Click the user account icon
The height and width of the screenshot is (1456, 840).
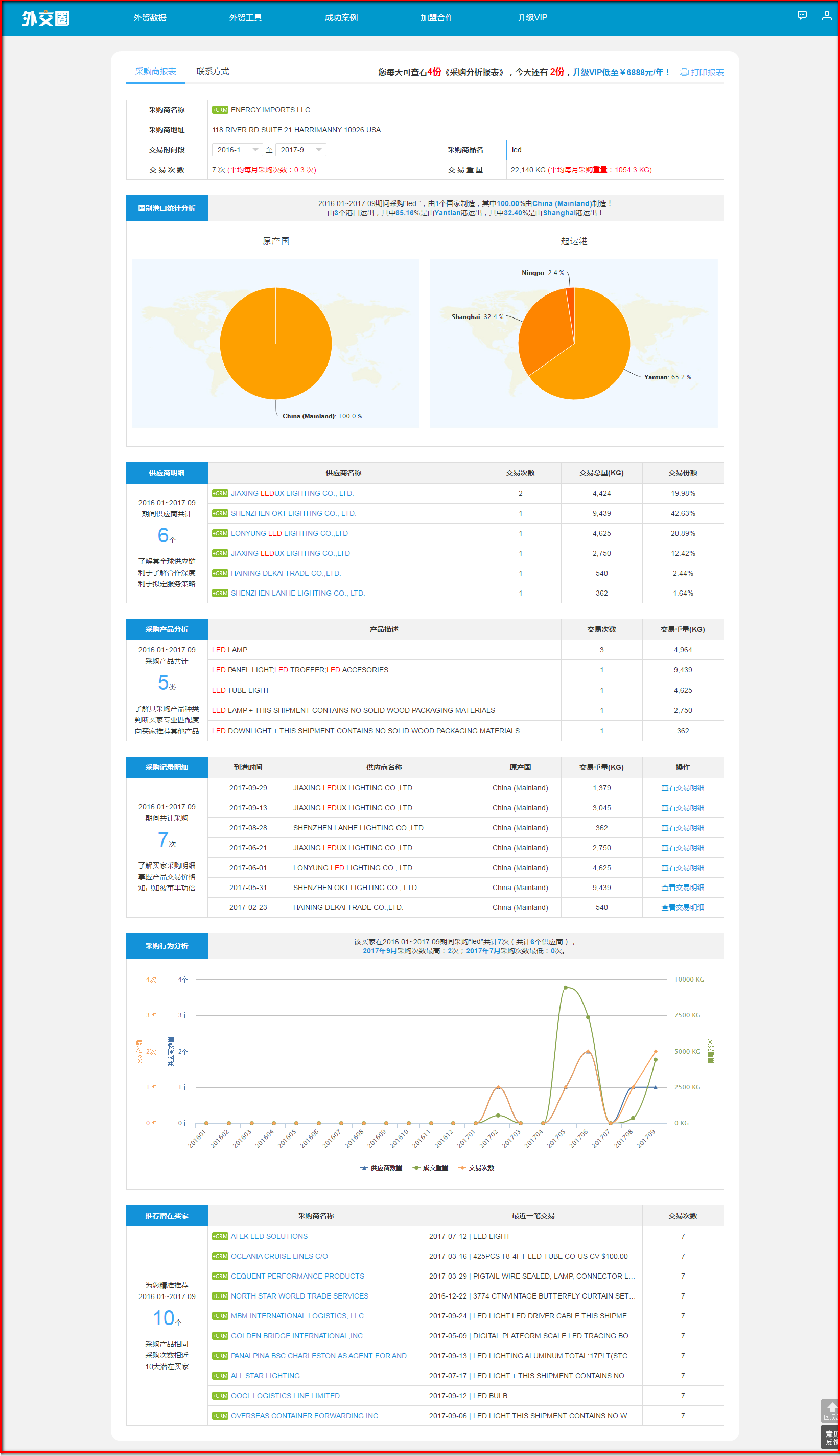[826, 15]
